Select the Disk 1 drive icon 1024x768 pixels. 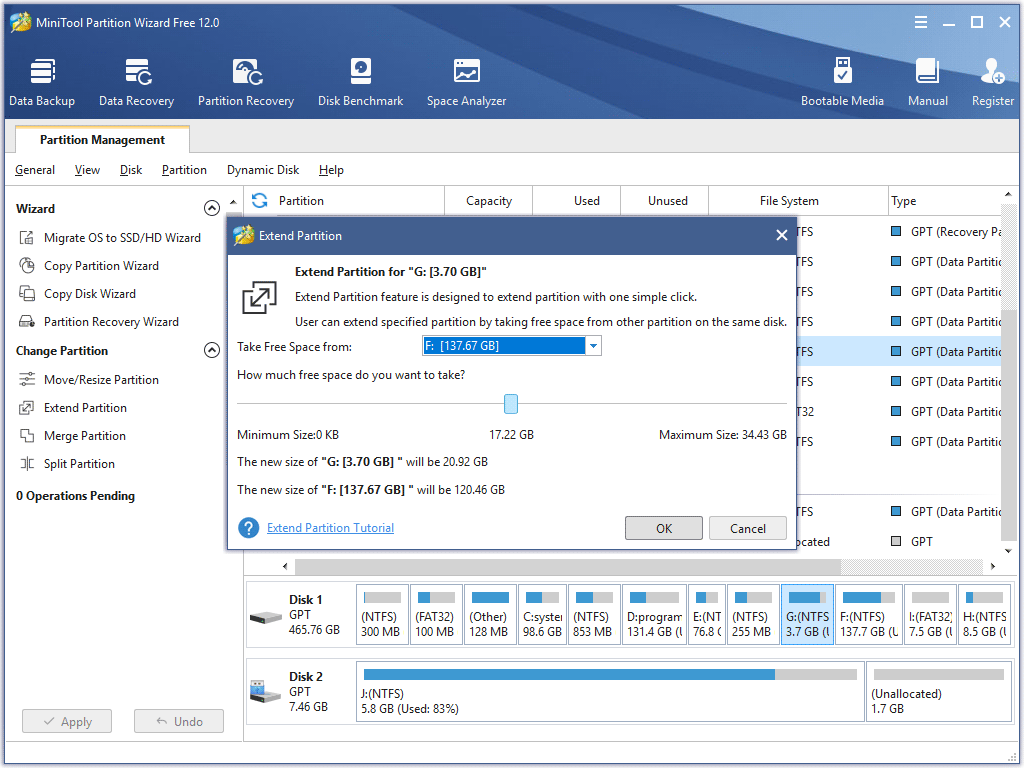coord(266,616)
